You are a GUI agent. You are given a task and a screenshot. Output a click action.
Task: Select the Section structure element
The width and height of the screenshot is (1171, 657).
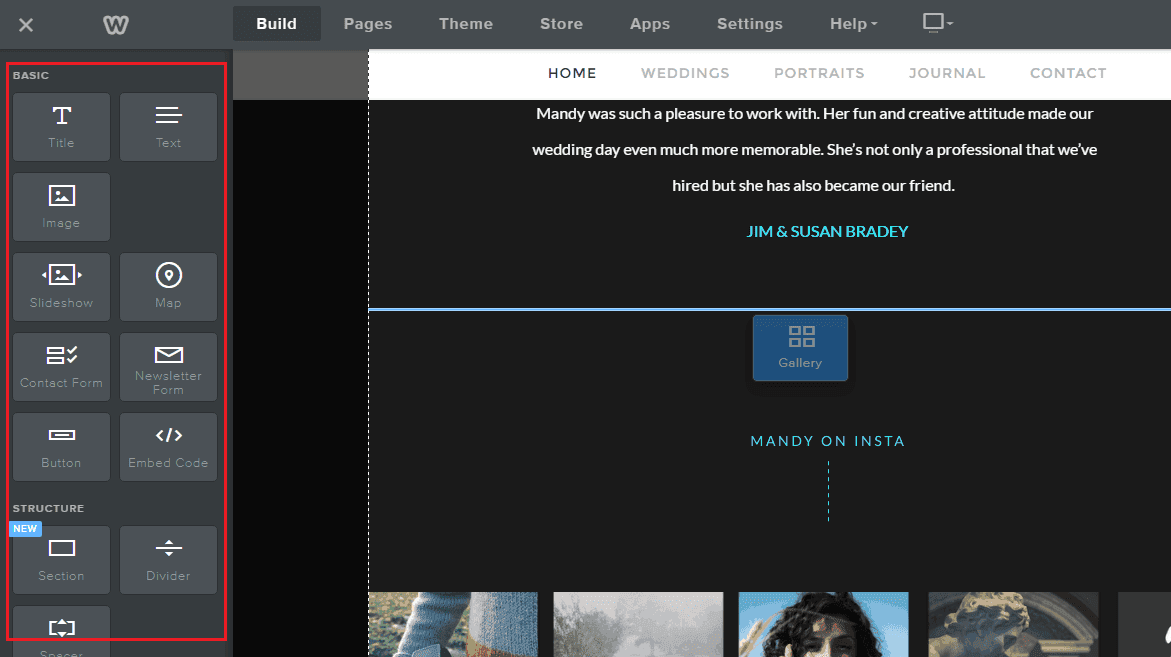61,560
